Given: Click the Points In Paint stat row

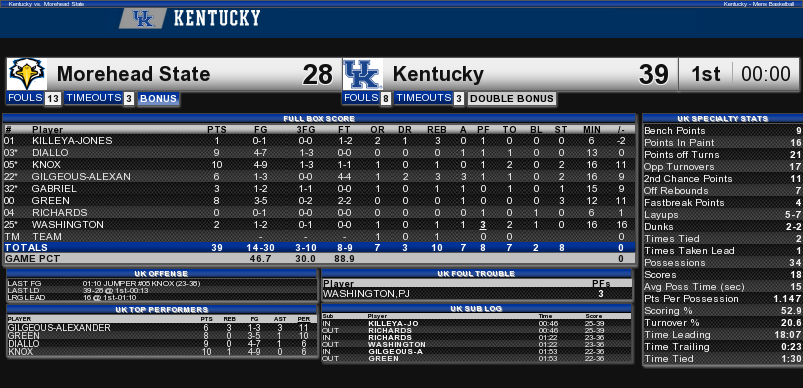Looking at the screenshot, I should pyautogui.click(x=722, y=143).
